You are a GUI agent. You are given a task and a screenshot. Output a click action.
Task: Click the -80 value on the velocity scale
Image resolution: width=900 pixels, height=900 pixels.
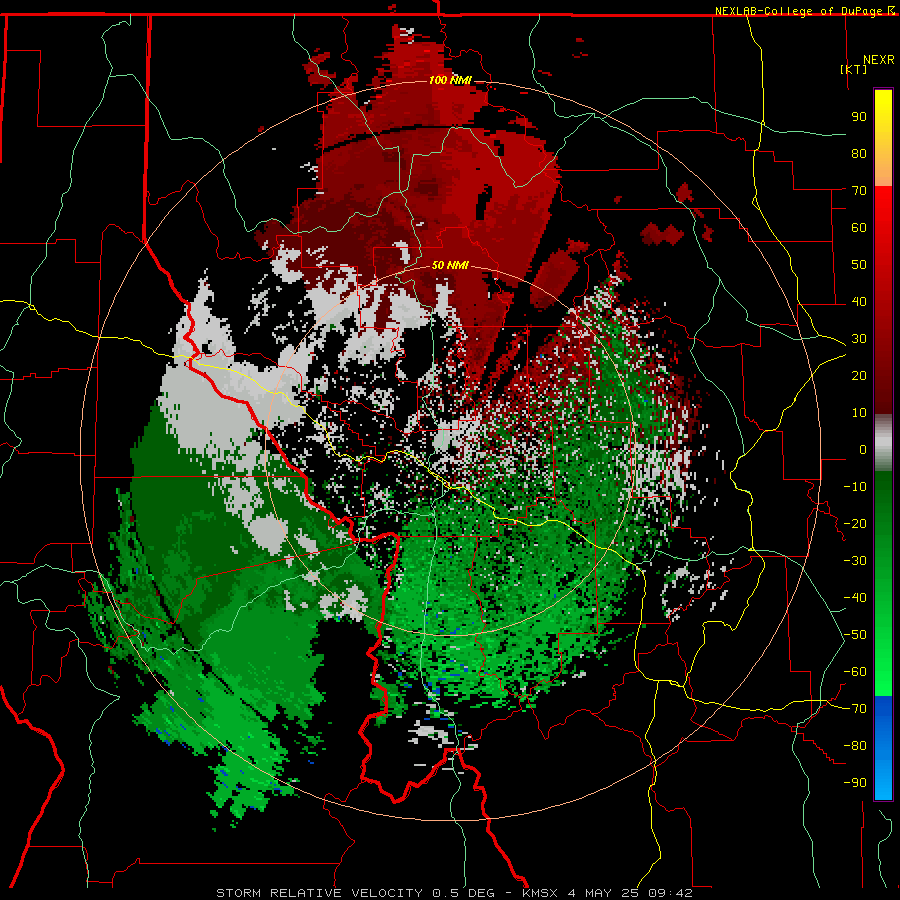855,746
